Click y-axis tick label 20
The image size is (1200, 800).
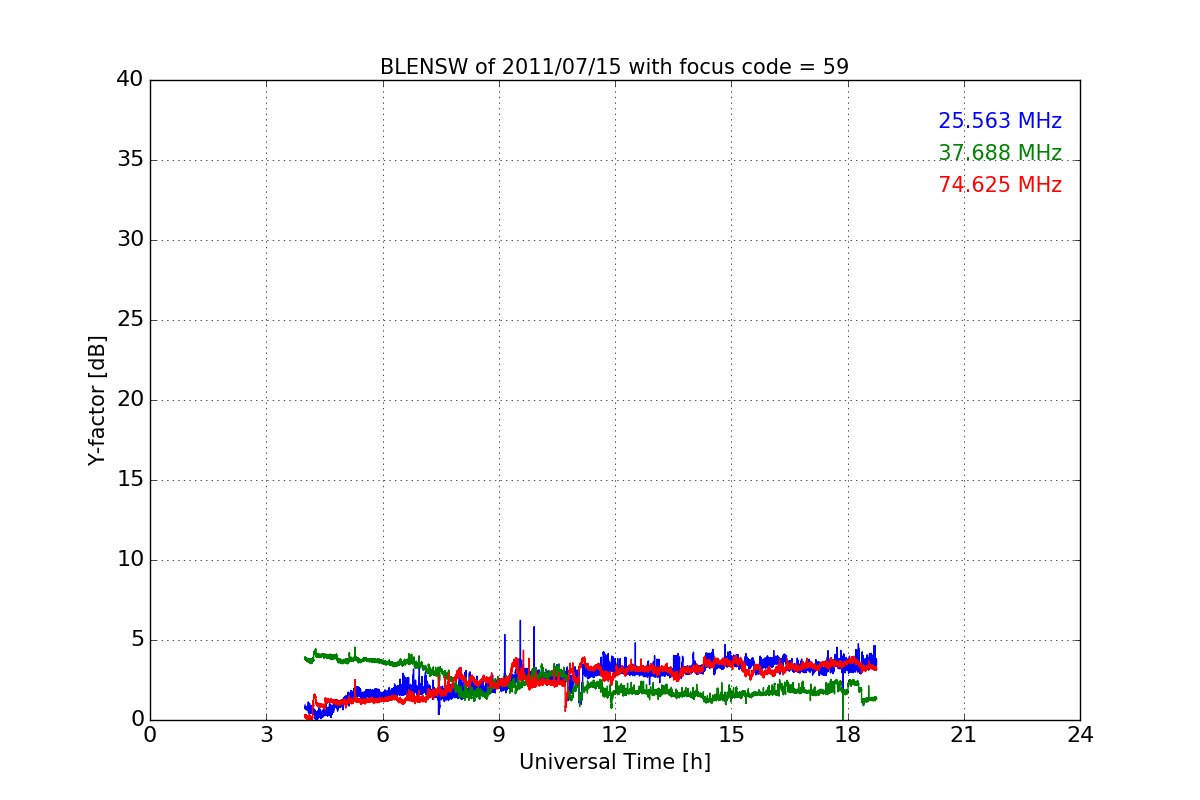130,400
